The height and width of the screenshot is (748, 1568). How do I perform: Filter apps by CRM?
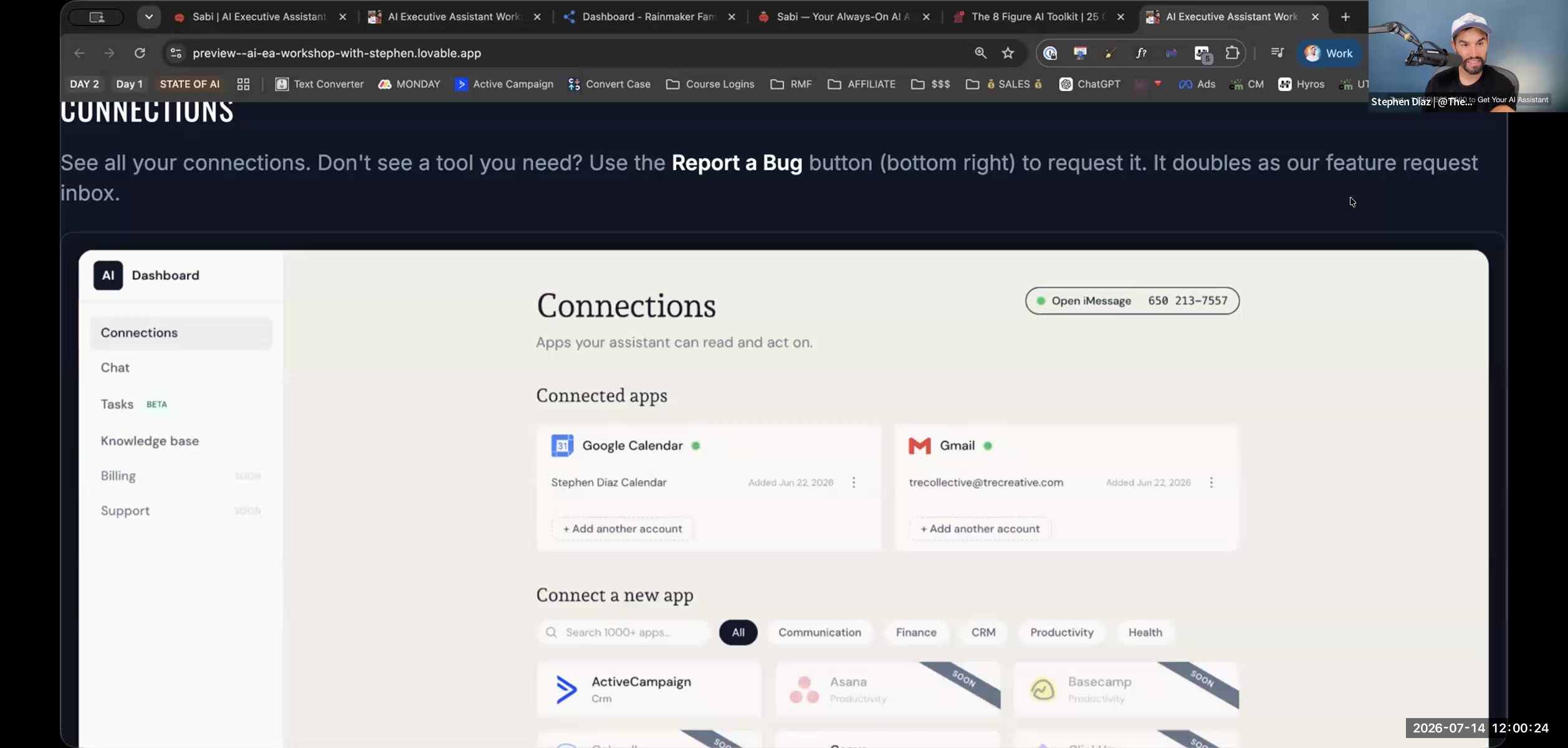983,633
